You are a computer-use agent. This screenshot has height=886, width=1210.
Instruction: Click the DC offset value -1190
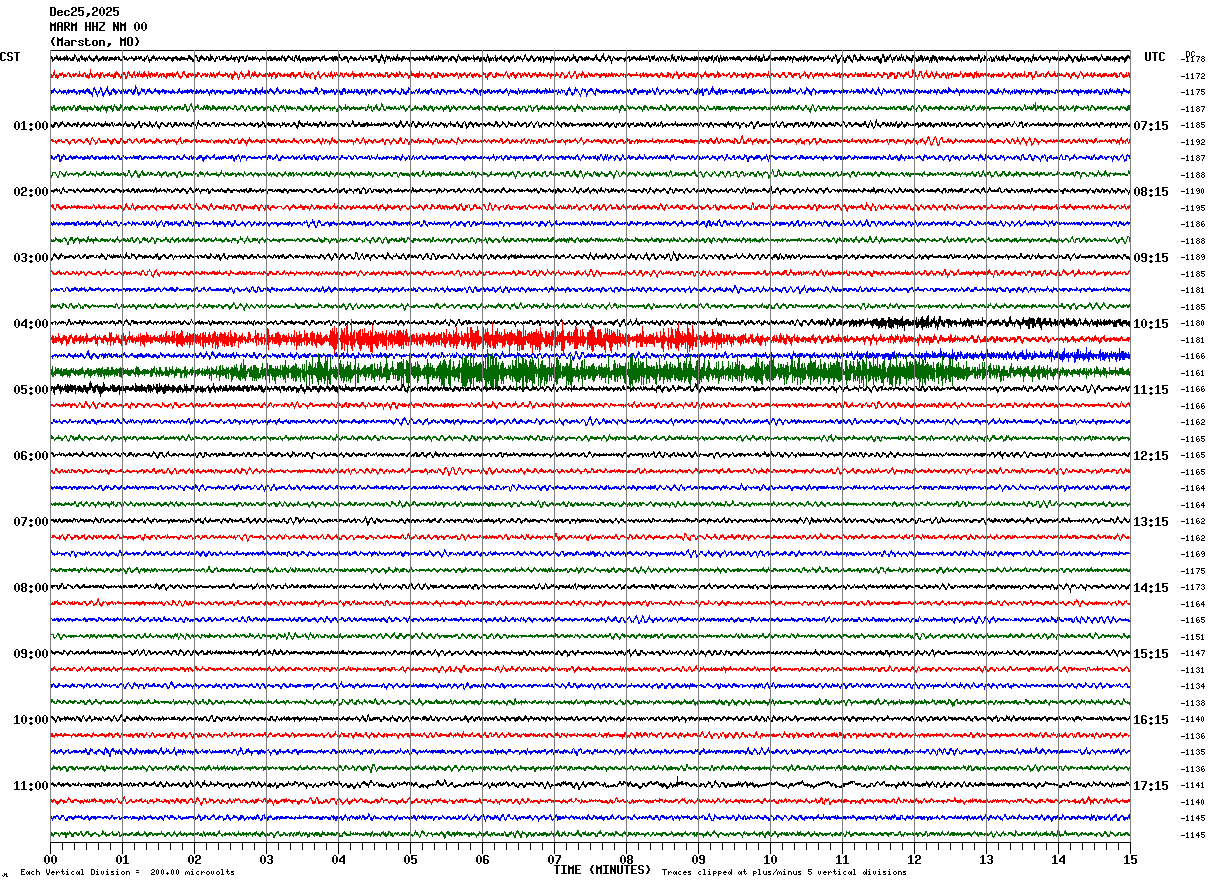point(1193,191)
